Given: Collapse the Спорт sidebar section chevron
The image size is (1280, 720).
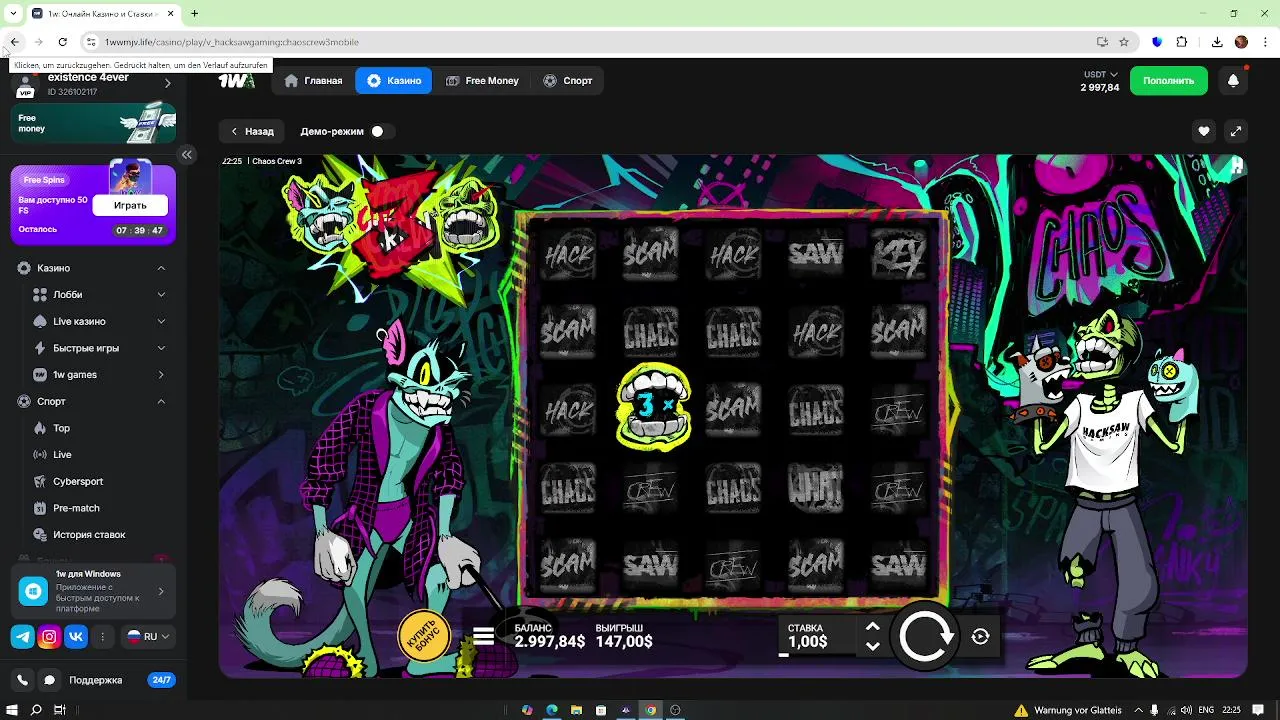Looking at the screenshot, I should 161,401.
